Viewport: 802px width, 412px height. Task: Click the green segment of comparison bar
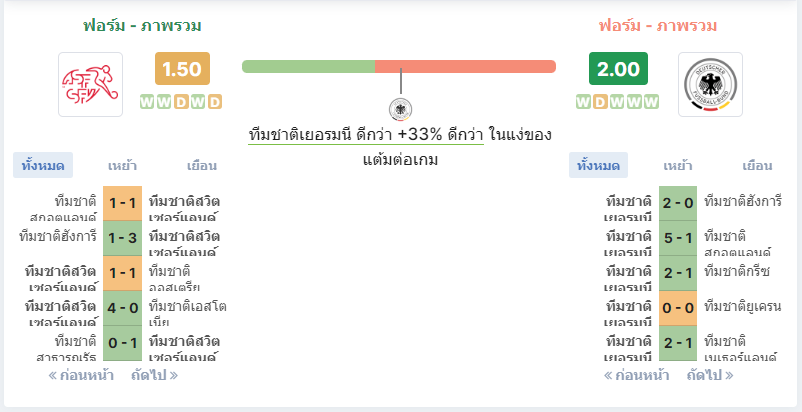308,66
